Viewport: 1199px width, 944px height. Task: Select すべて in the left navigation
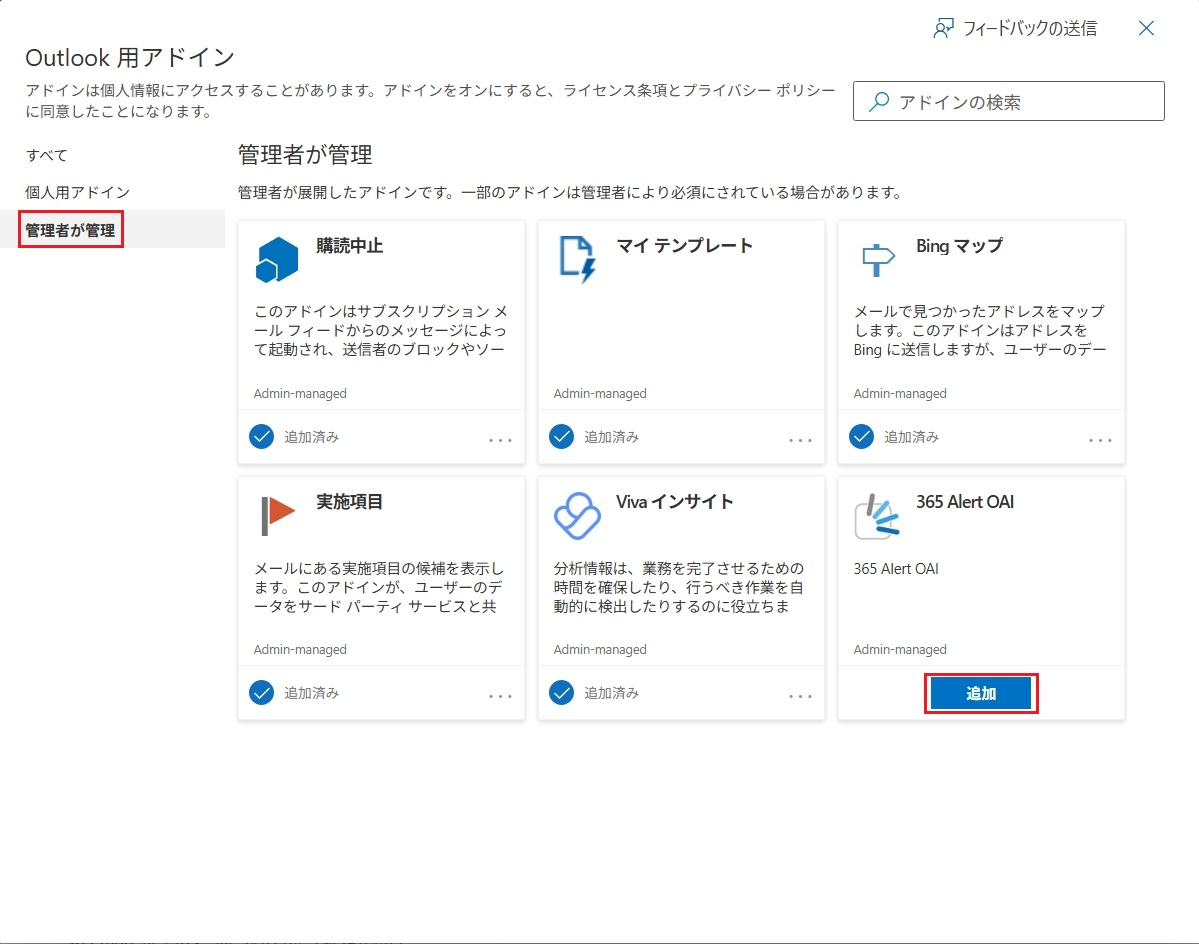point(47,155)
